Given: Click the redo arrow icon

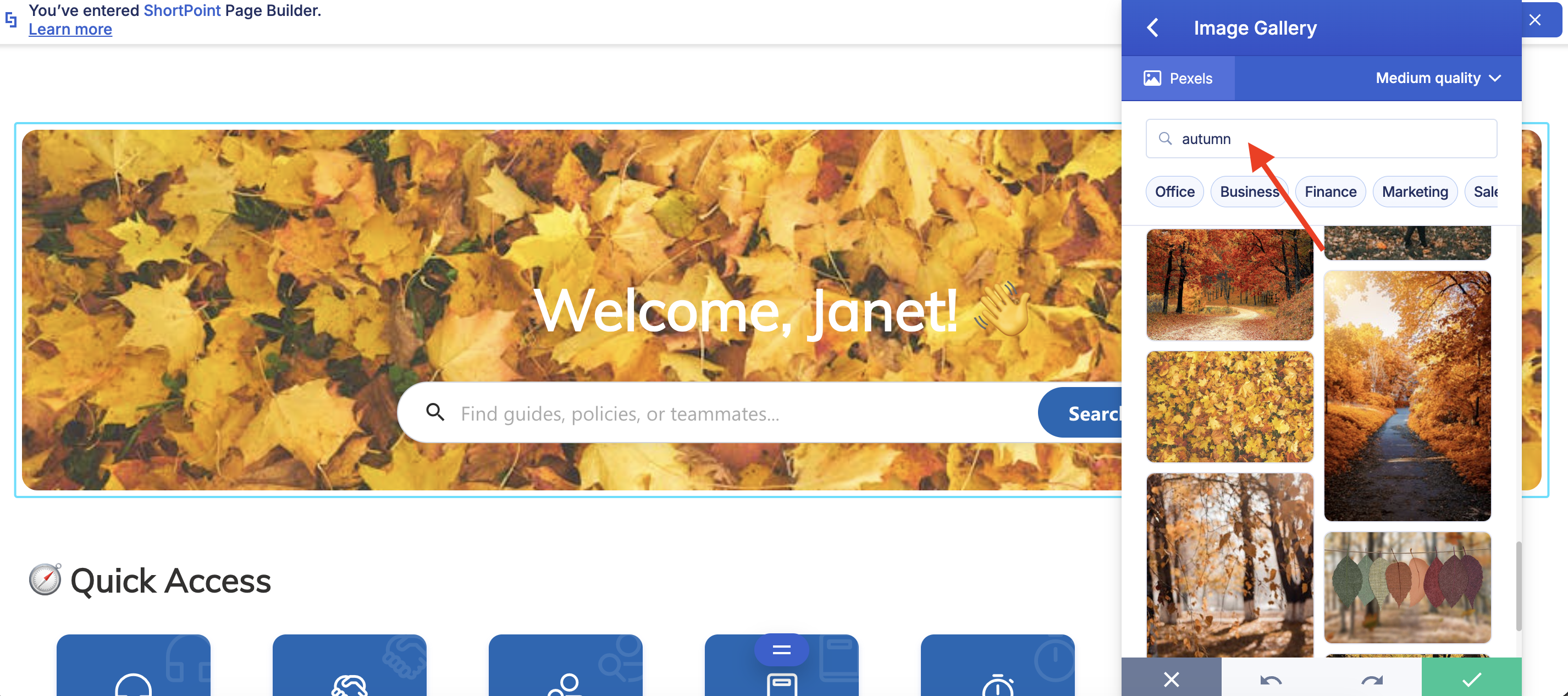Looking at the screenshot, I should [x=1371, y=680].
